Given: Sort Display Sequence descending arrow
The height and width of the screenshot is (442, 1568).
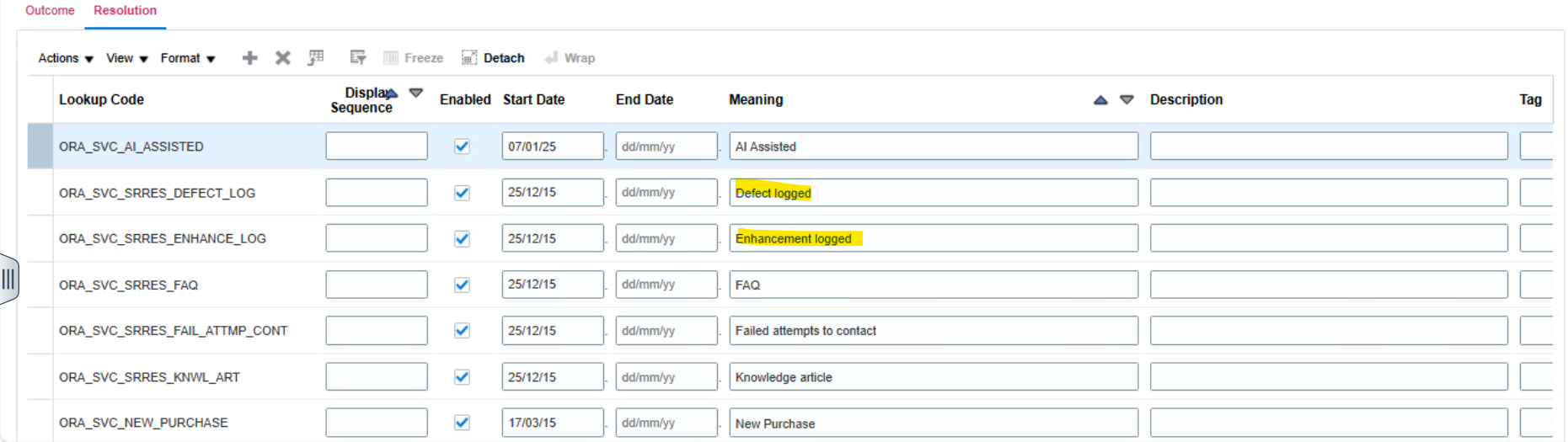Looking at the screenshot, I should coord(416,93).
